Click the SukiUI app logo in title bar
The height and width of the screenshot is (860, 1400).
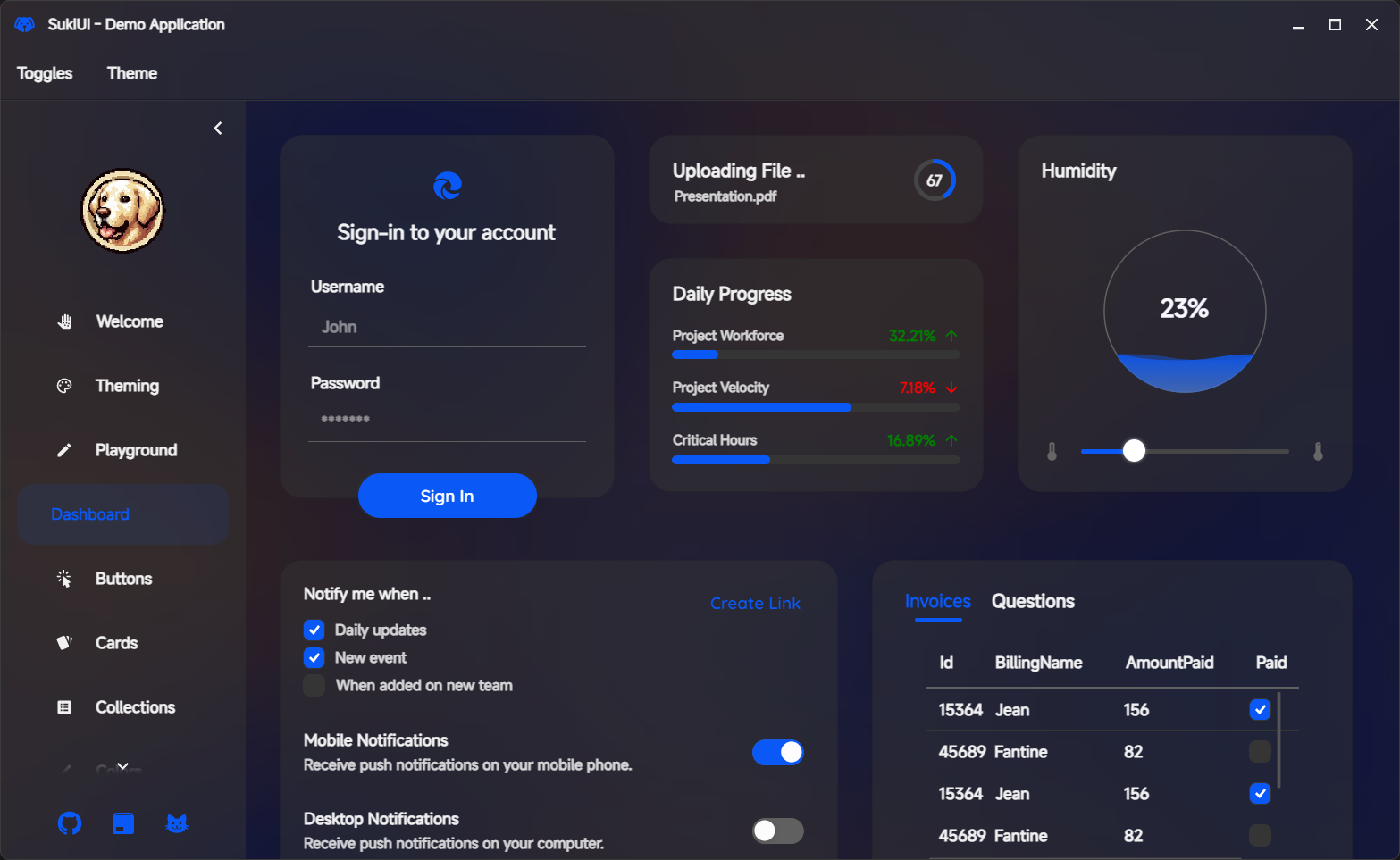(x=25, y=24)
